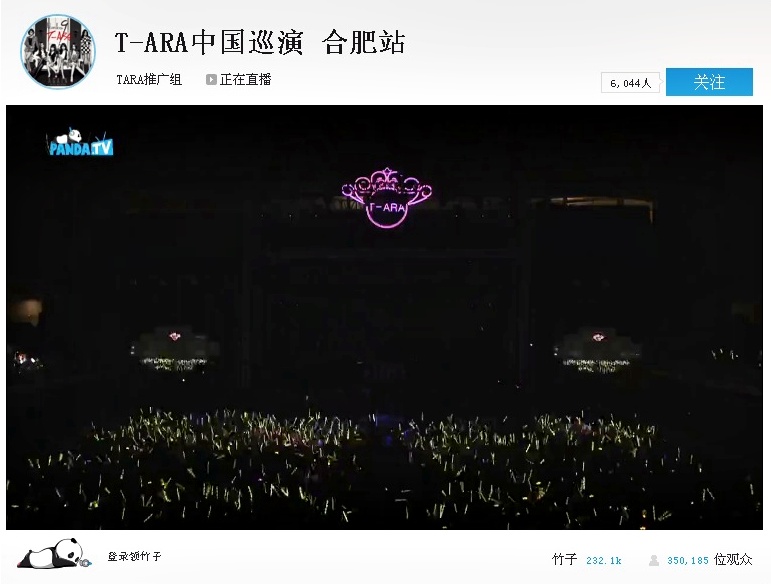
Task: Click the right side-stage display in the video
Action: click(x=596, y=349)
